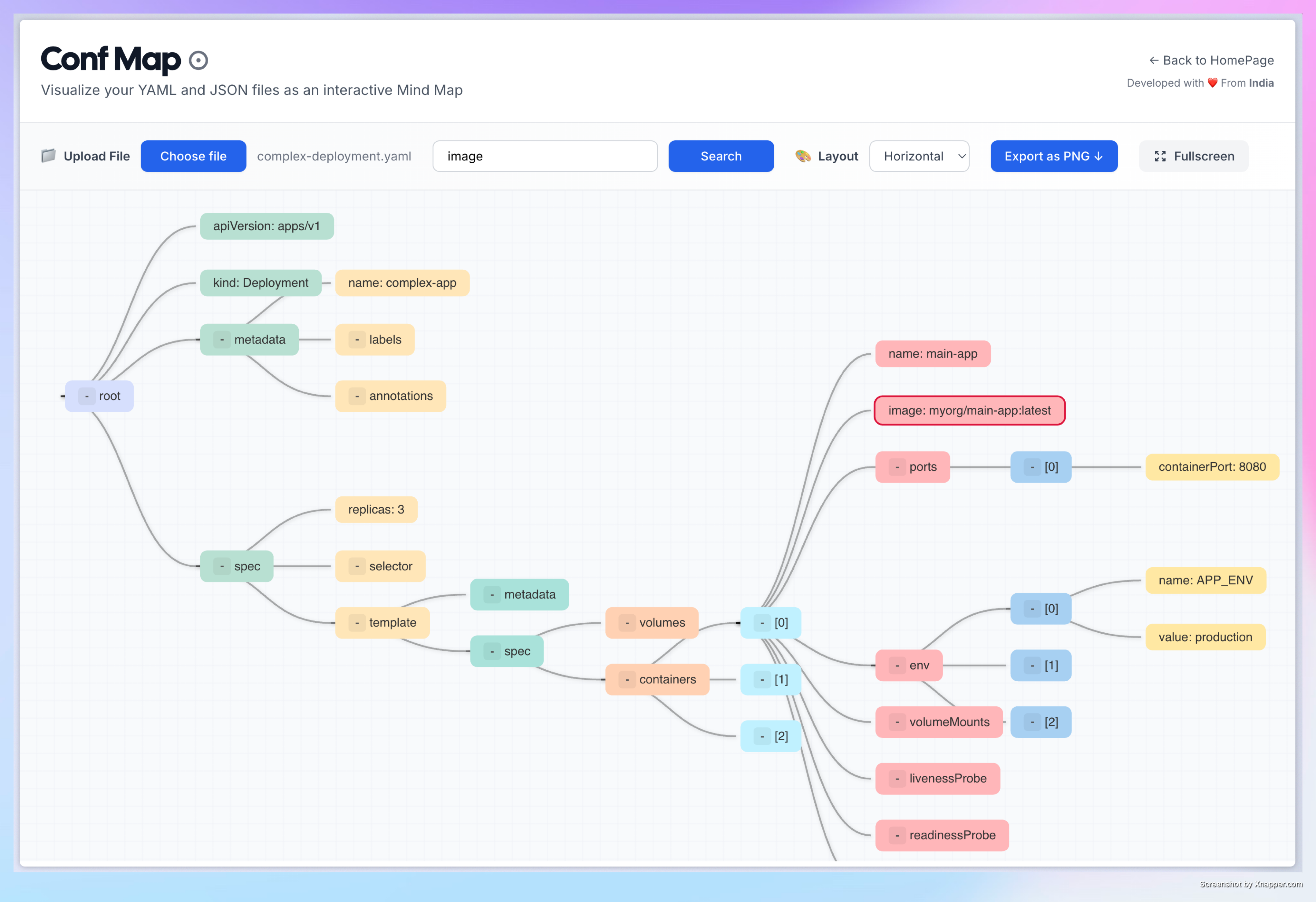Image resolution: width=1316 pixels, height=902 pixels.
Task: Collapse the top-level spec node
Action: [222, 566]
